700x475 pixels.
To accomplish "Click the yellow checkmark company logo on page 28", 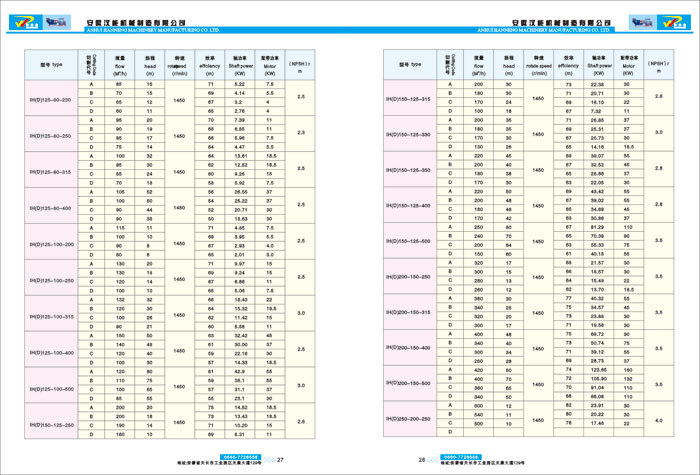I will pyautogui.click(x=674, y=22).
